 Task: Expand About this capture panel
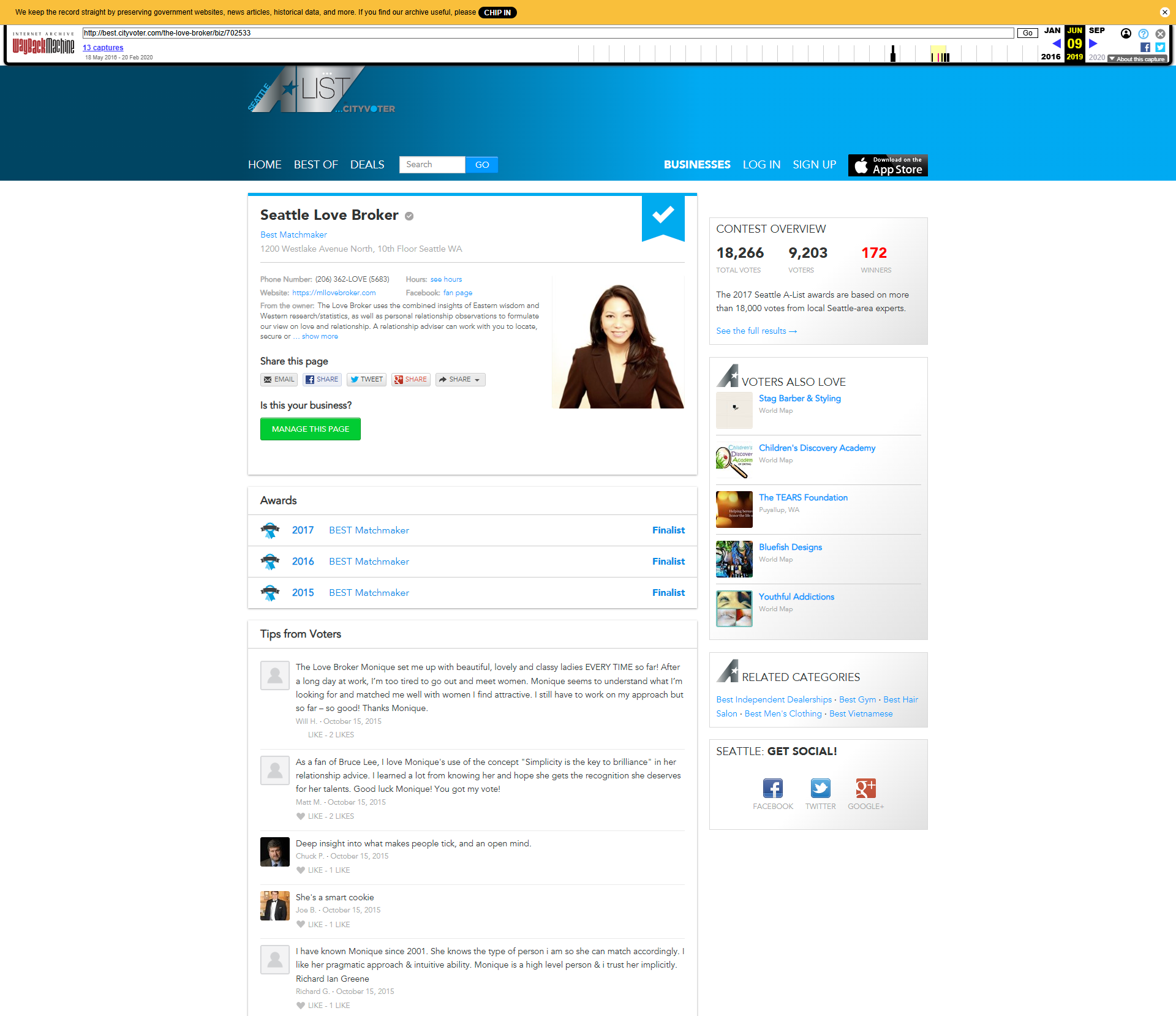(1137, 59)
